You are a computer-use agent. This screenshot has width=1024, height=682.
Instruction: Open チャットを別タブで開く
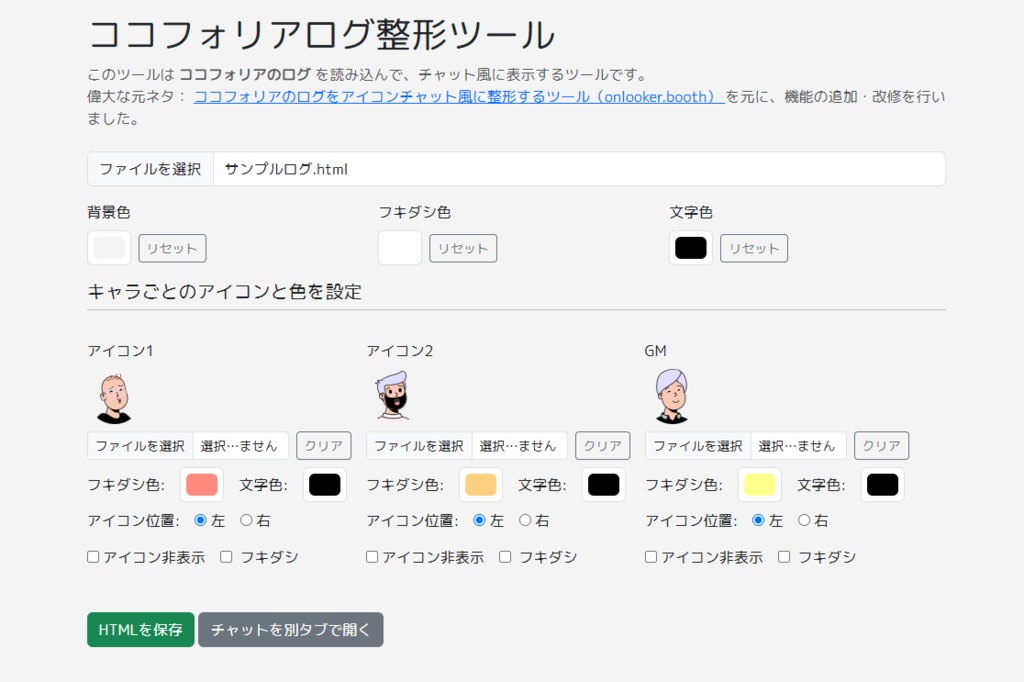[x=290, y=629]
